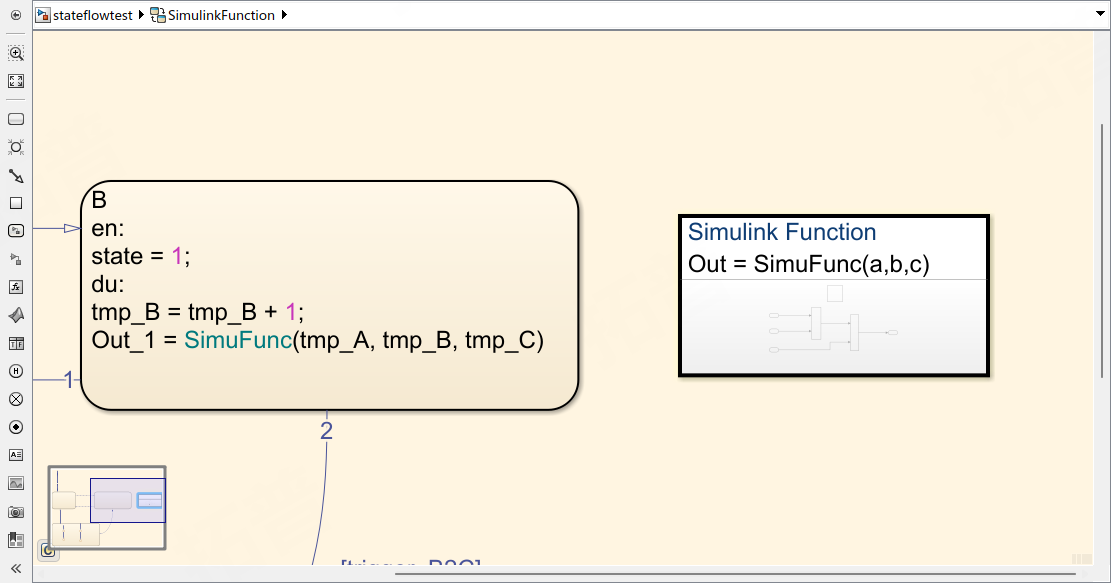Image resolution: width=1111 pixels, height=583 pixels.
Task: Select the State tool from the palette
Action: point(15,118)
